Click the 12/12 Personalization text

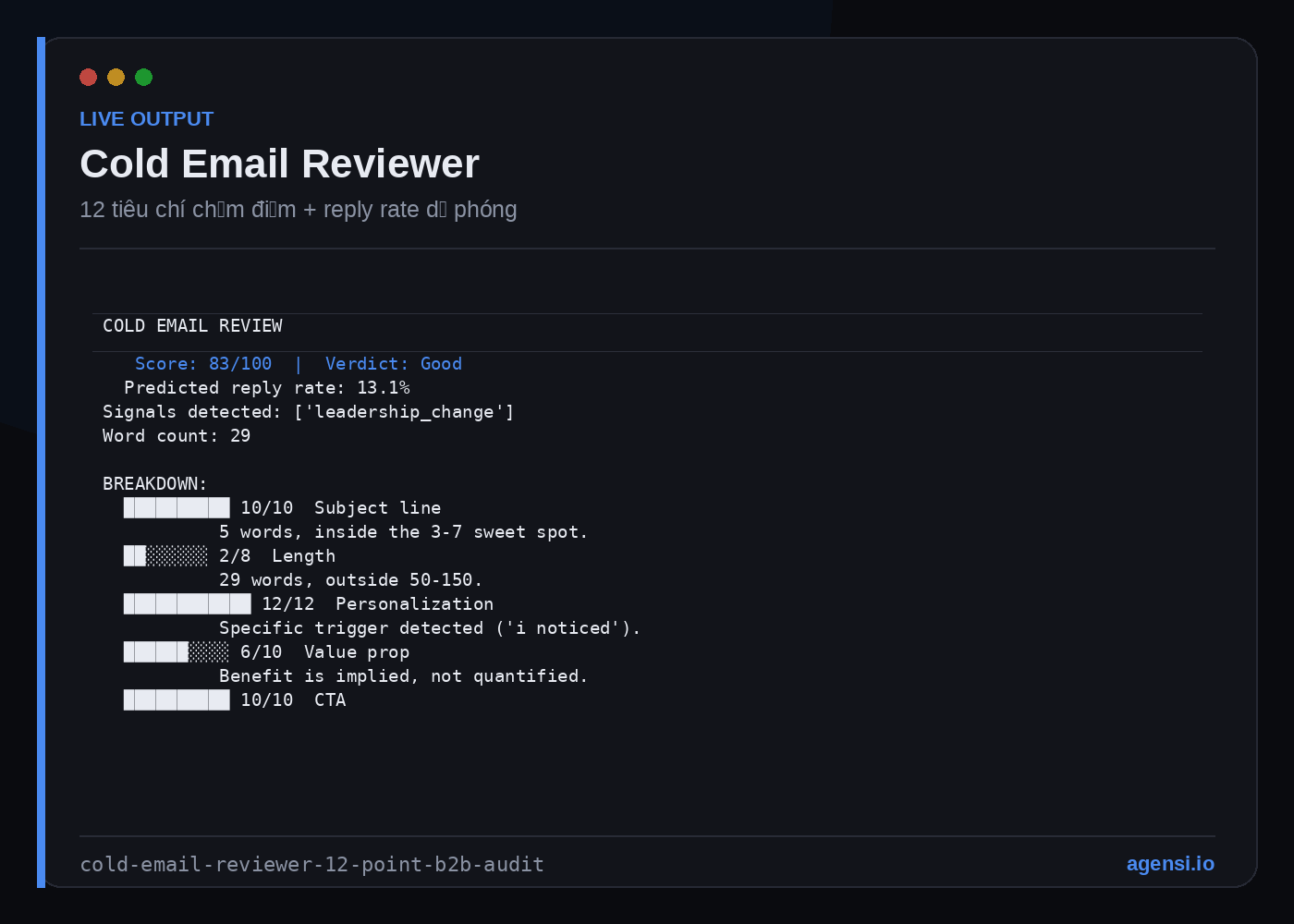click(x=378, y=604)
